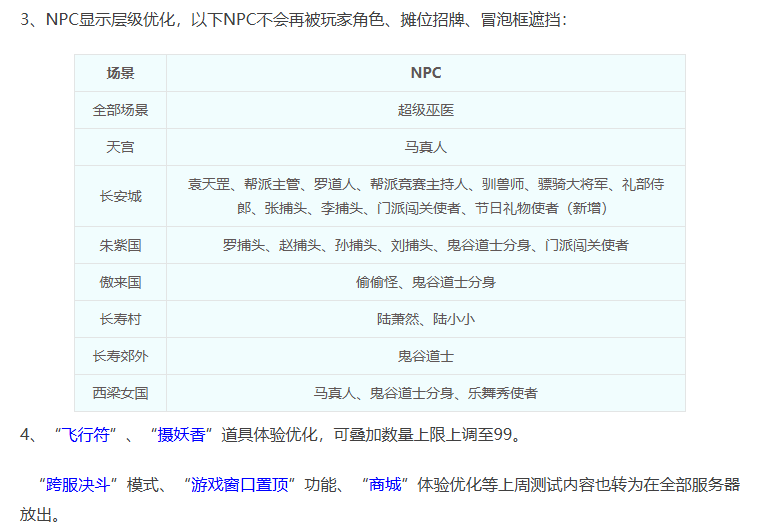
Task: Select 鬼谷道士 in the 长寿郊外 row
Action: click(x=426, y=356)
